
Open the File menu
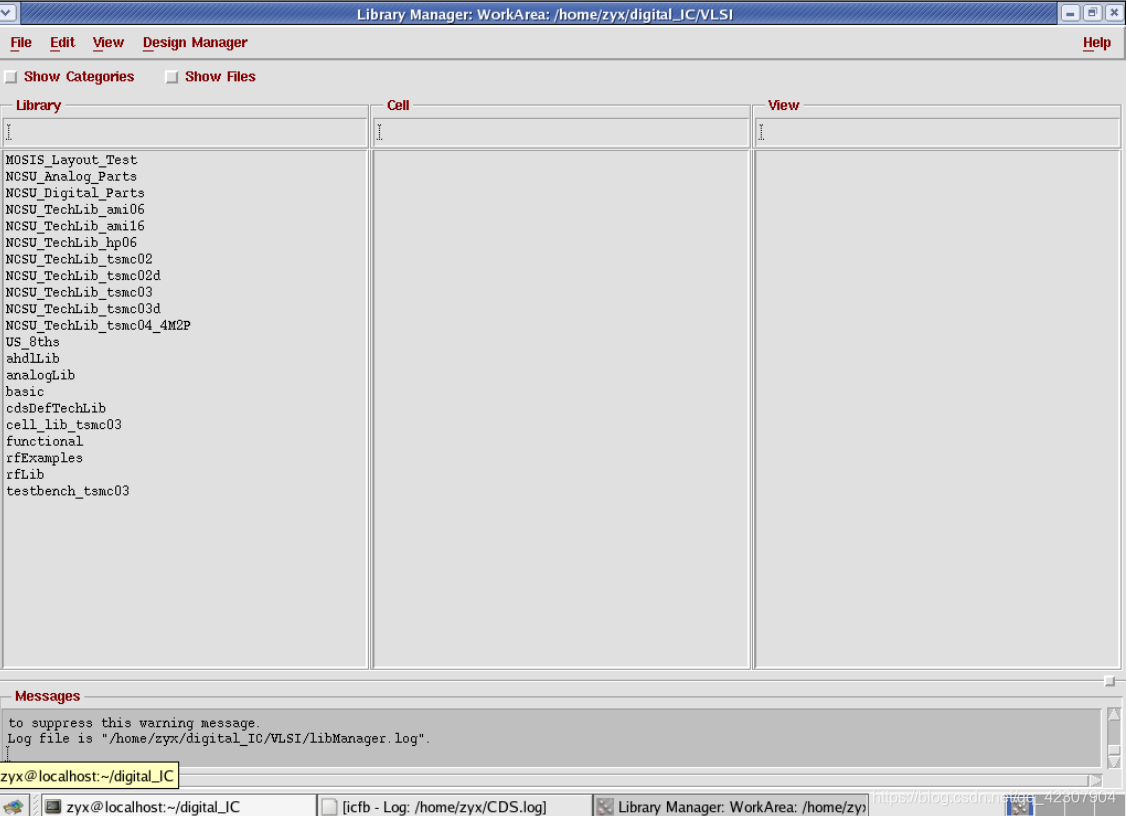click(x=21, y=43)
